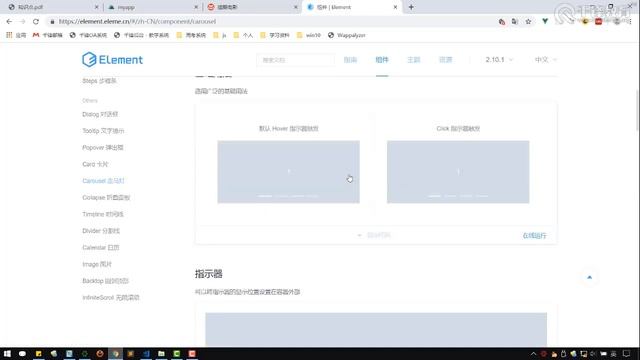Open Steps in the sidebar
Screen dimensions: 640x360
pyautogui.click(x=99, y=81)
